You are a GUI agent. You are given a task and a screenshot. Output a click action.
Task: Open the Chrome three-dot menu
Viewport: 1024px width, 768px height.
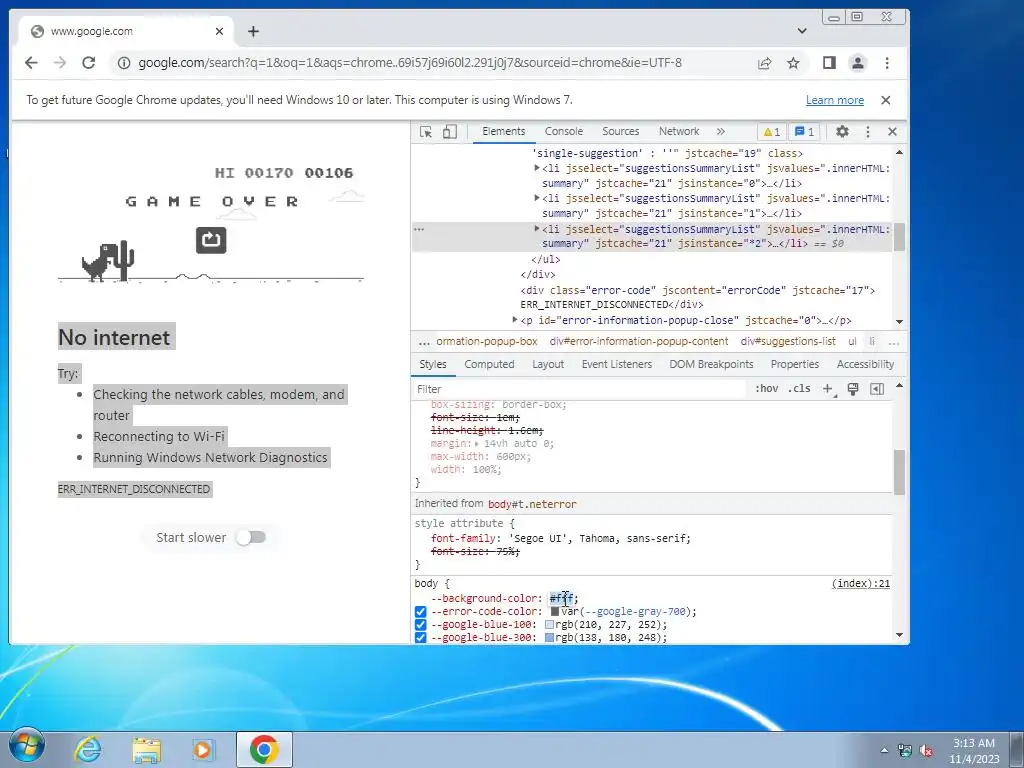(x=887, y=63)
